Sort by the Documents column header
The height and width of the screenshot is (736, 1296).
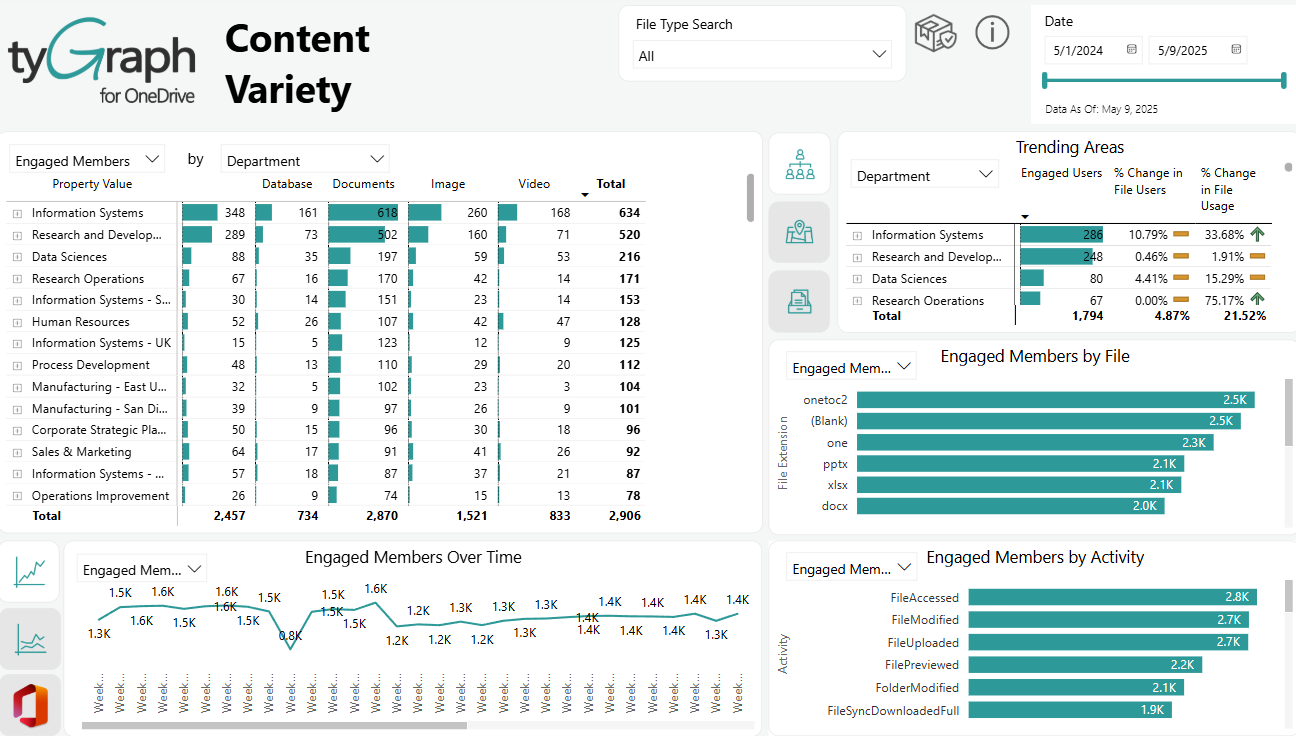pos(363,184)
